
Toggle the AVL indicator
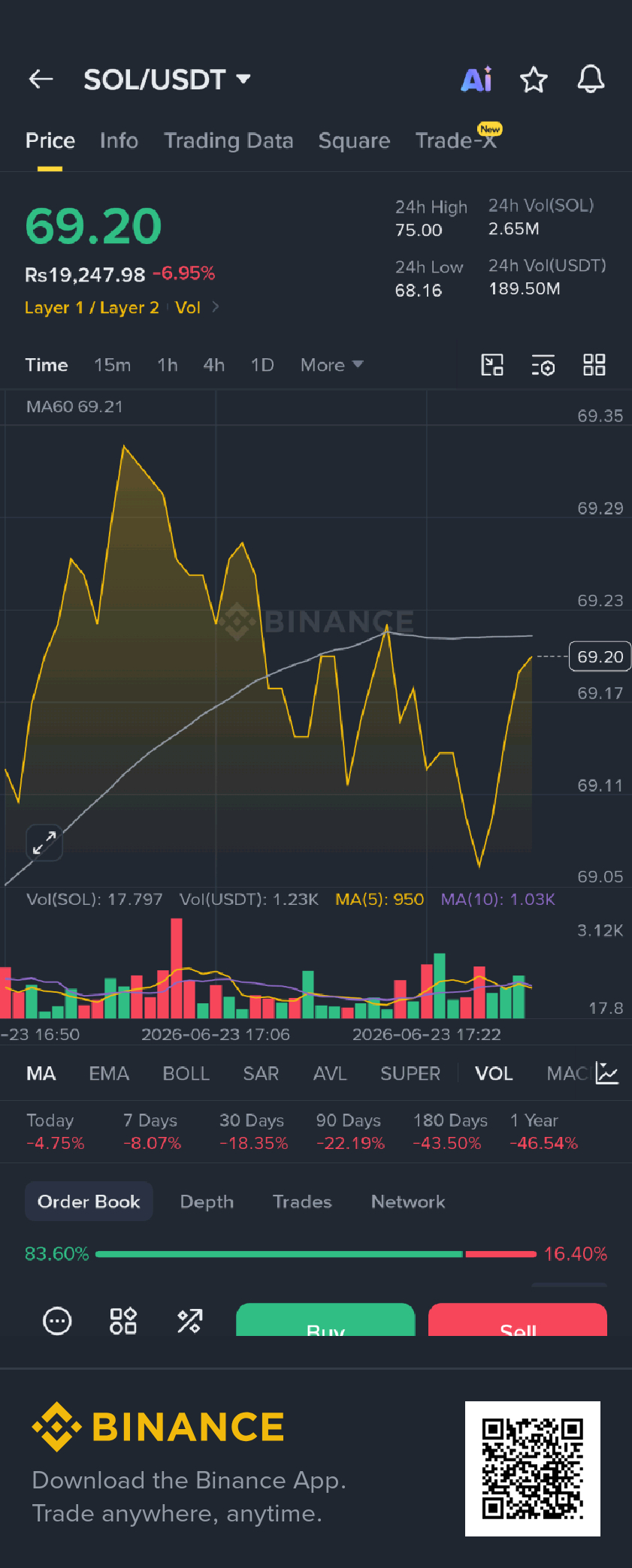(x=330, y=1074)
